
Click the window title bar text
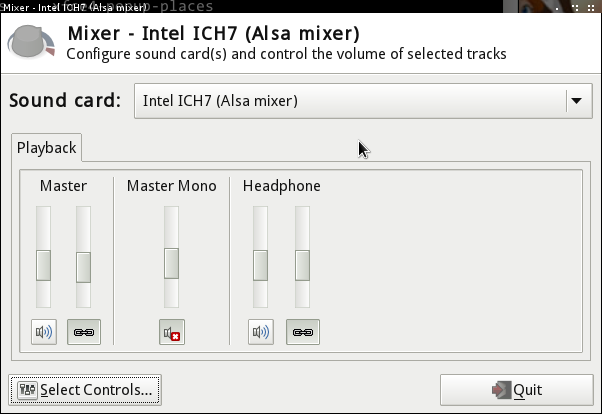74,7
